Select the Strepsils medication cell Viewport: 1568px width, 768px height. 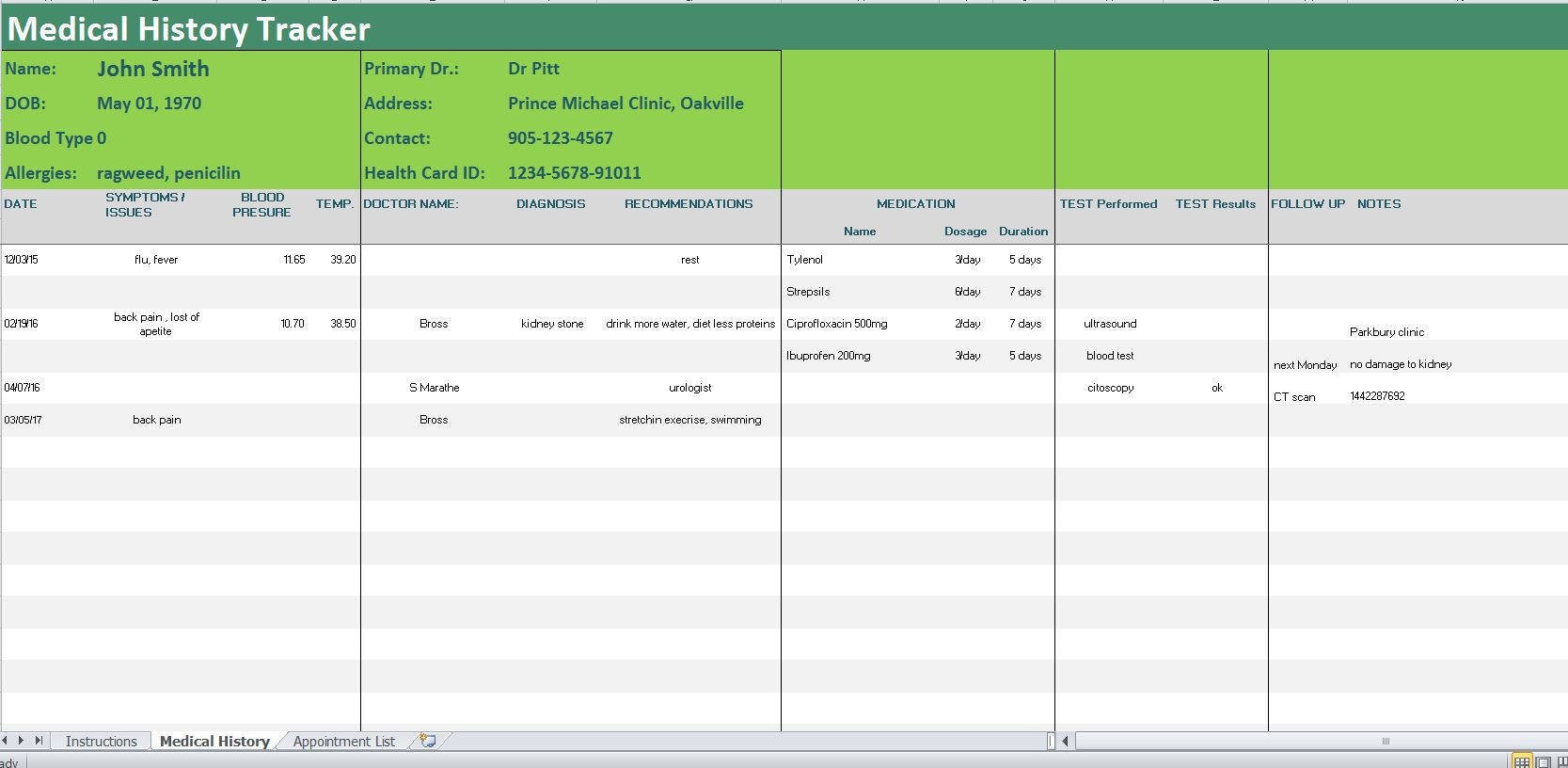(x=808, y=292)
